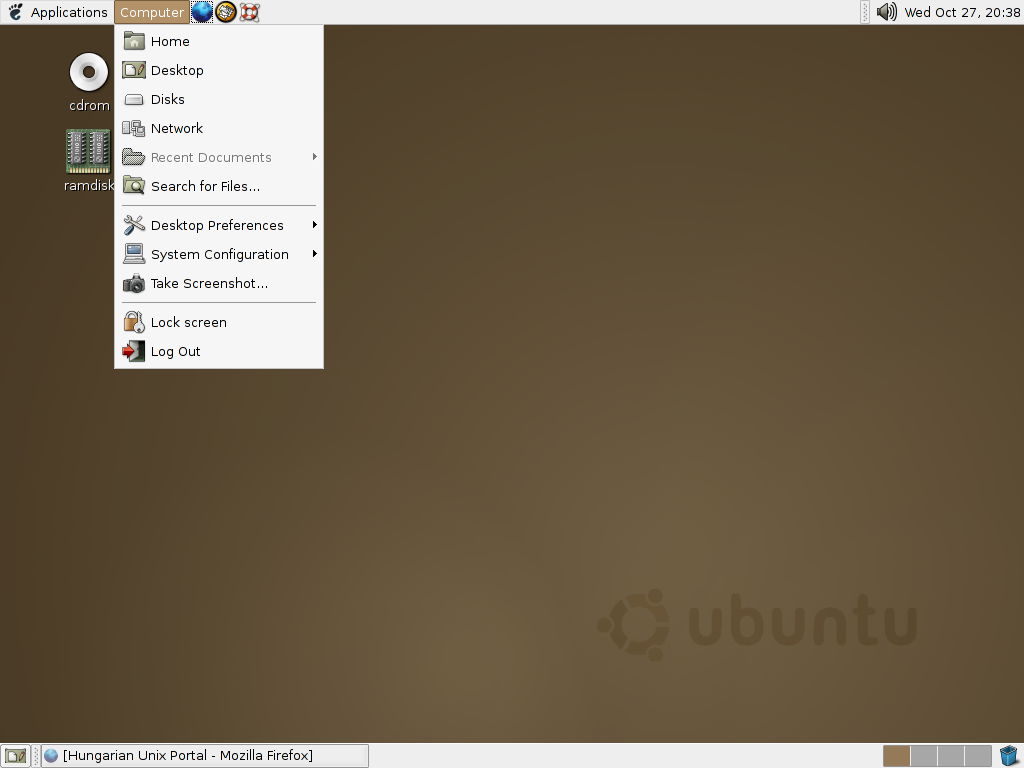
Task: Click the Recent Documents label
Action: click(x=211, y=157)
